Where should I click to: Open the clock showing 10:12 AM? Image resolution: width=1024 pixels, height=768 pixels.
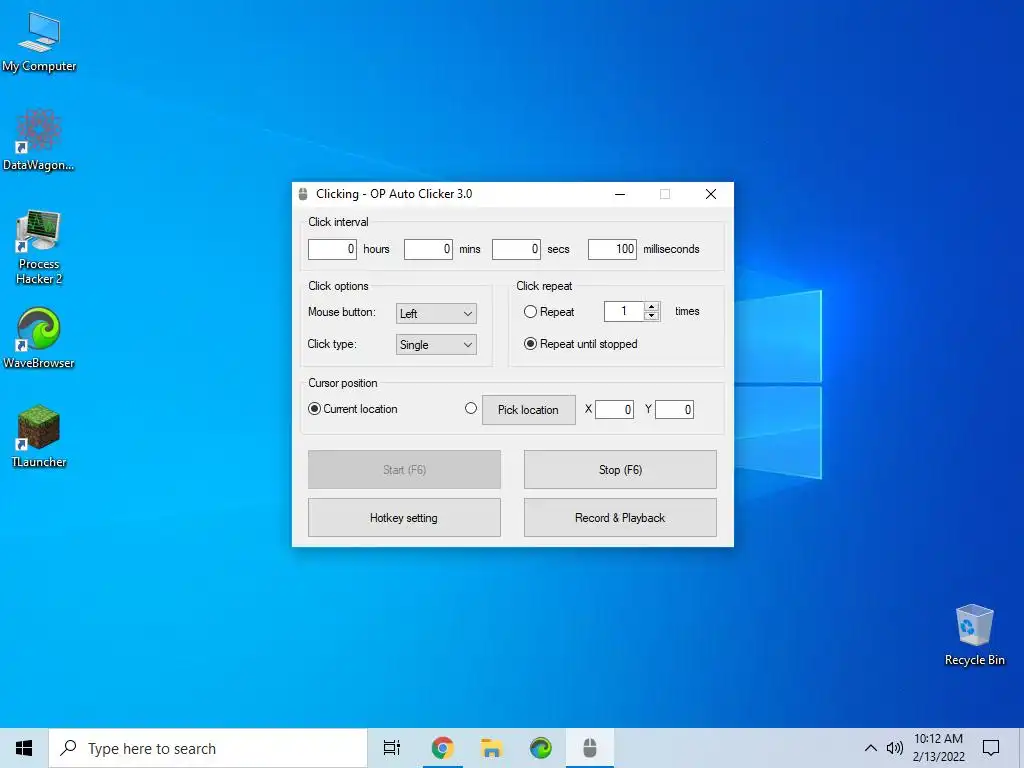(938, 748)
